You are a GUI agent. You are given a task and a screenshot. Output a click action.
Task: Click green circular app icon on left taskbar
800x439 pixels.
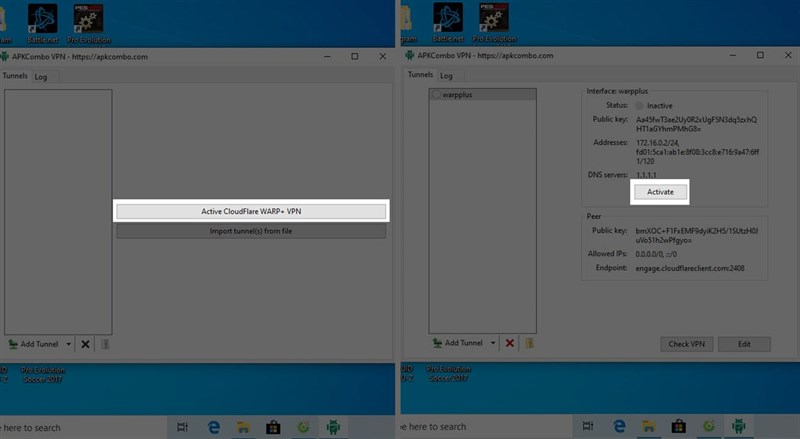[x=303, y=427]
